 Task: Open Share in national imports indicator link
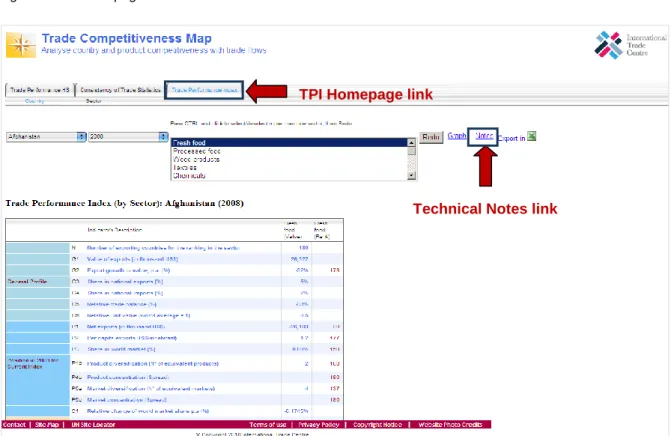pos(125,293)
